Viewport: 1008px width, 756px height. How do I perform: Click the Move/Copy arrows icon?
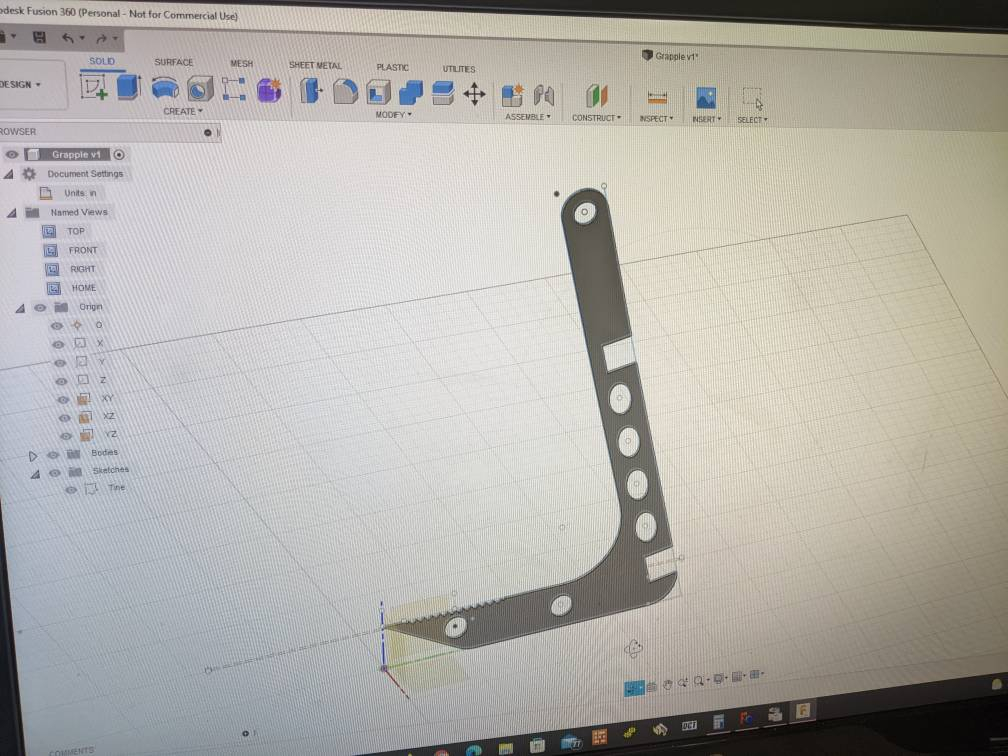point(474,94)
